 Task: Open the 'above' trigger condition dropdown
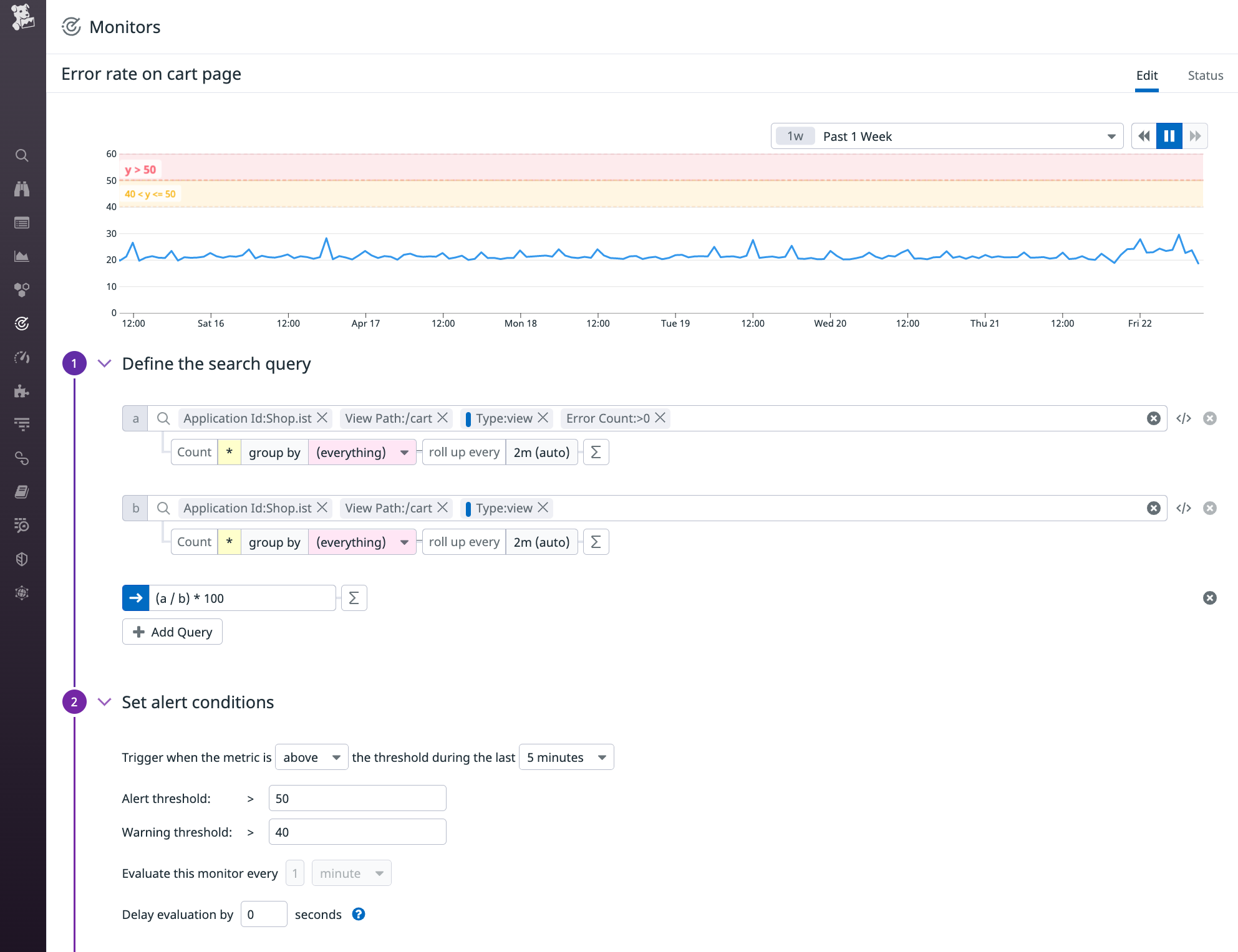311,757
